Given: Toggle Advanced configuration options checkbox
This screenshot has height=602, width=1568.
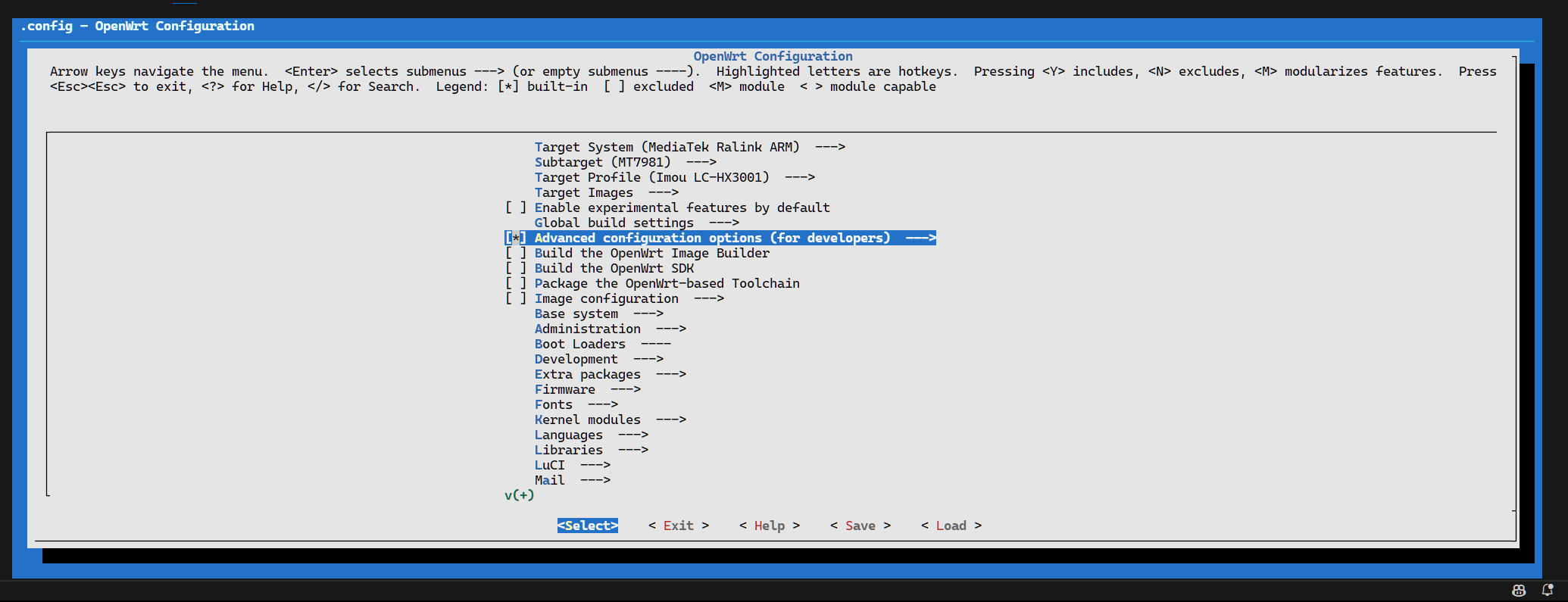Looking at the screenshot, I should [516, 238].
